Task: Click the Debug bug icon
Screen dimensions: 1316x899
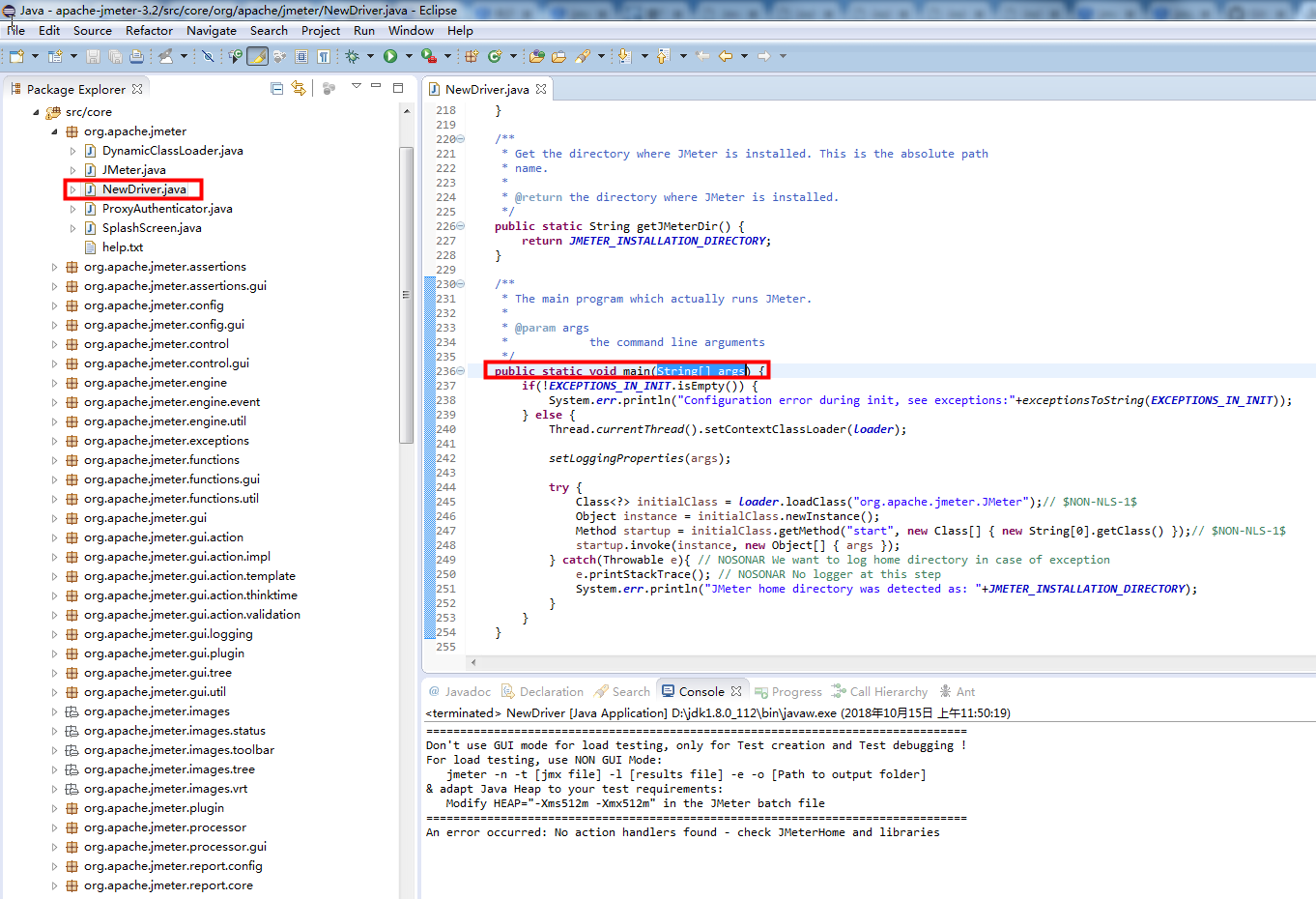Action: [x=352, y=56]
